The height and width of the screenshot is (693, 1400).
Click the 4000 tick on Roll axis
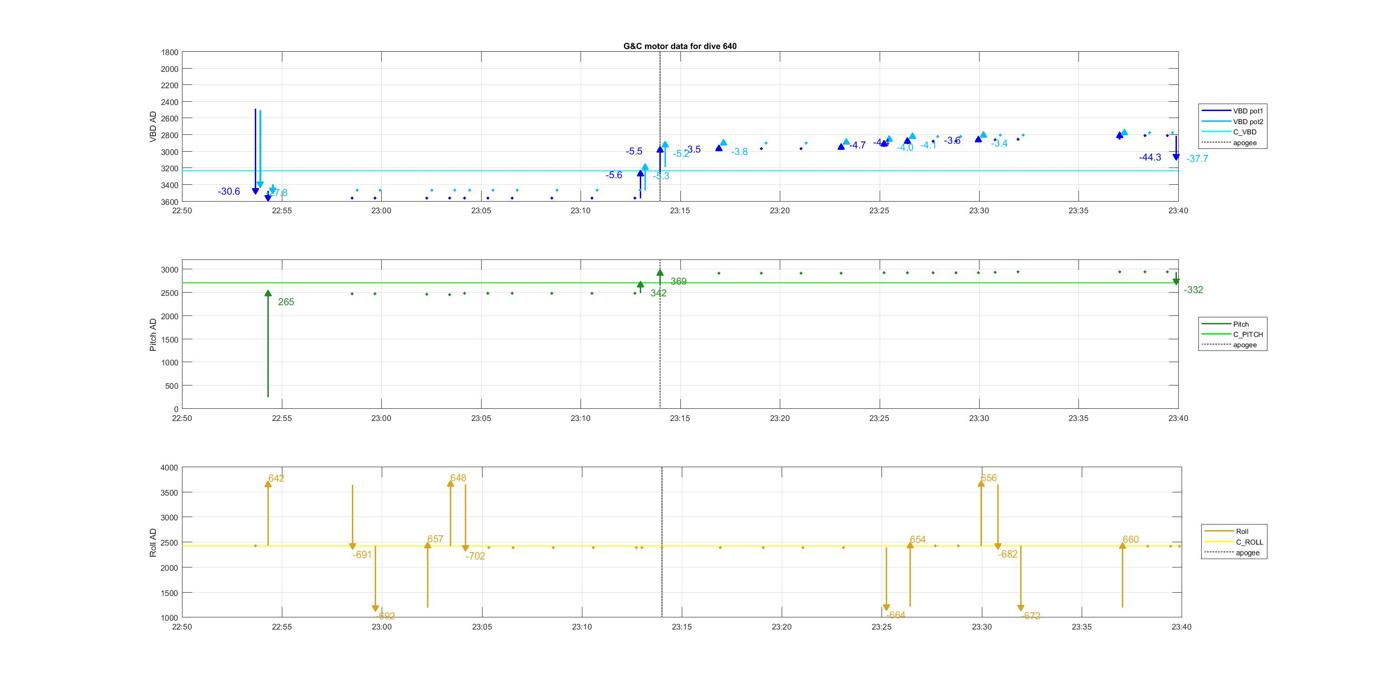(170, 468)
